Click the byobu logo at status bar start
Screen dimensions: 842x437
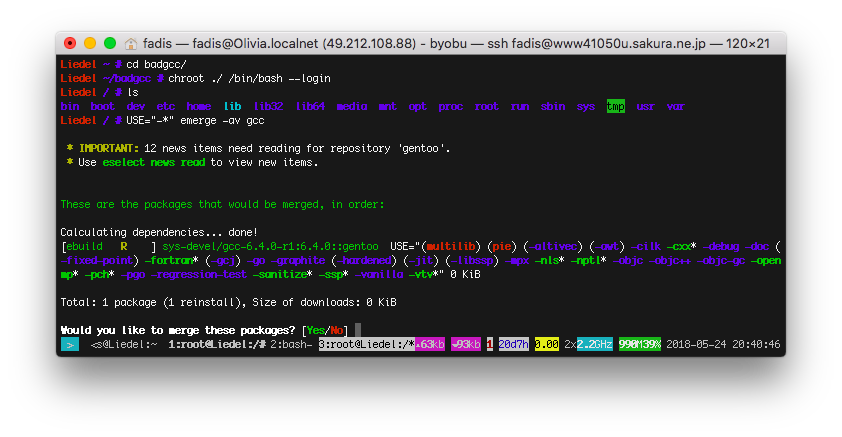pyautogui.click(x=70, y=344)
